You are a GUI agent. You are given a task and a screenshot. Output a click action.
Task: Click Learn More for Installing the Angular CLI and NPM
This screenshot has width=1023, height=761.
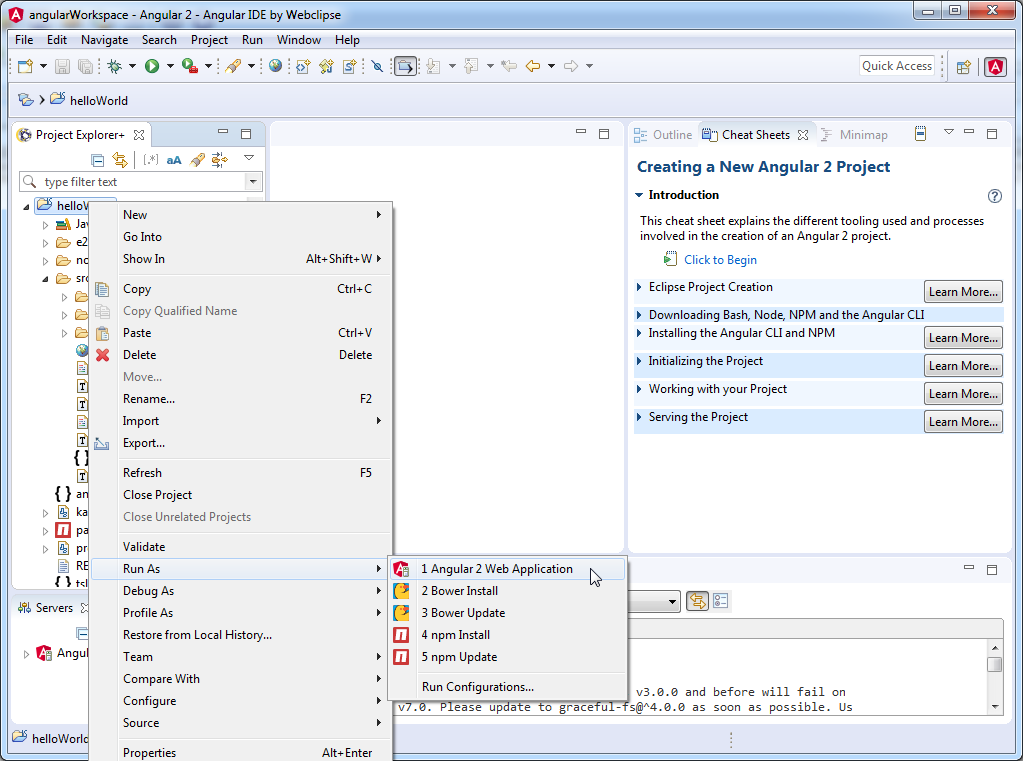click(x=963, y=337)
